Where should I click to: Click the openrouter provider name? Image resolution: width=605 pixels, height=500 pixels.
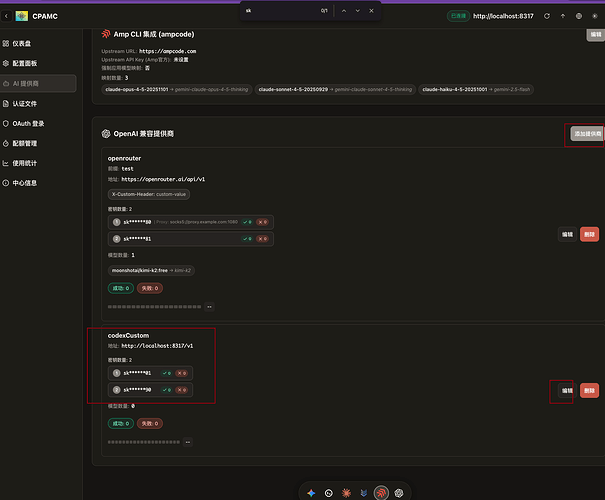[124, 158]
